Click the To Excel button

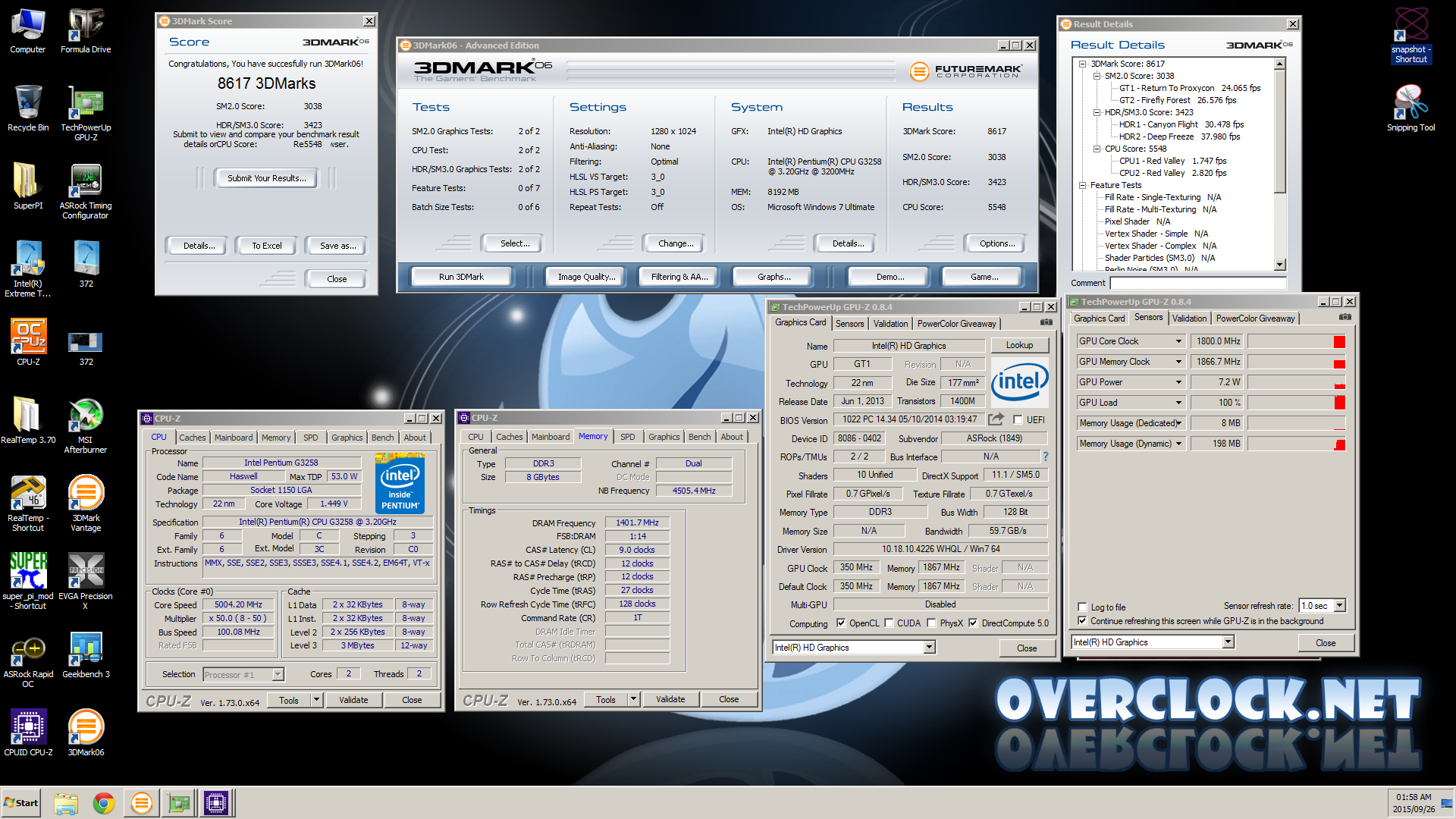(x=267, y=246)
